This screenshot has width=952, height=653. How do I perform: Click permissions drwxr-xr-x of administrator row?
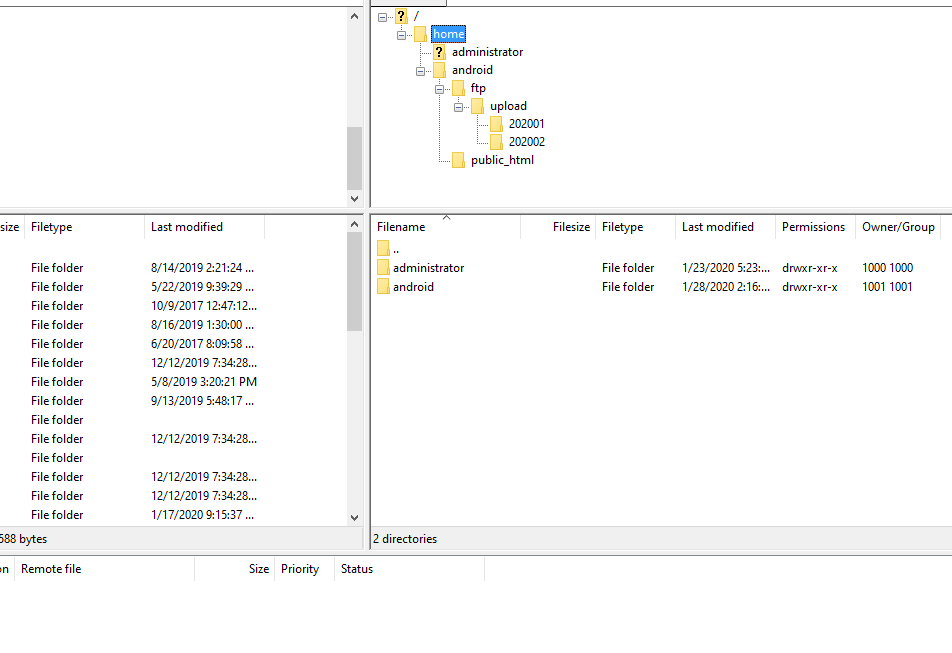click(809, 268)
